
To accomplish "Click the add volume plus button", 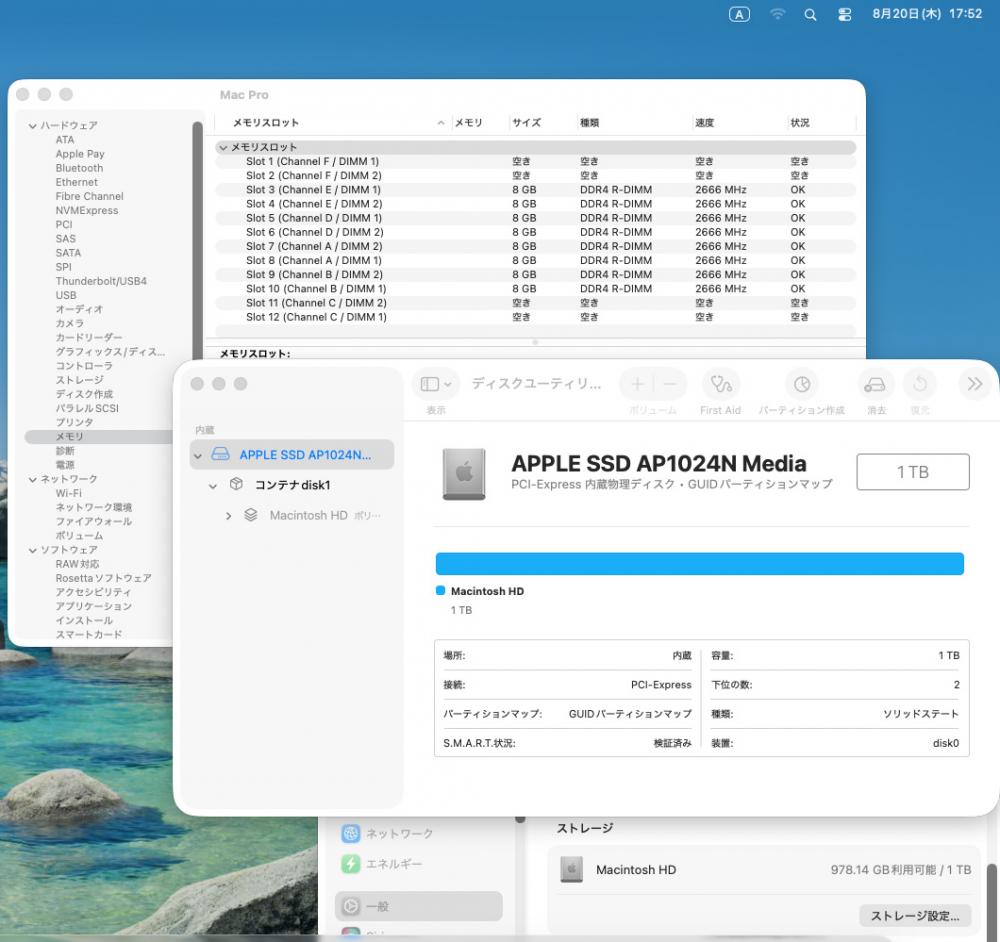I will [637, 384].
